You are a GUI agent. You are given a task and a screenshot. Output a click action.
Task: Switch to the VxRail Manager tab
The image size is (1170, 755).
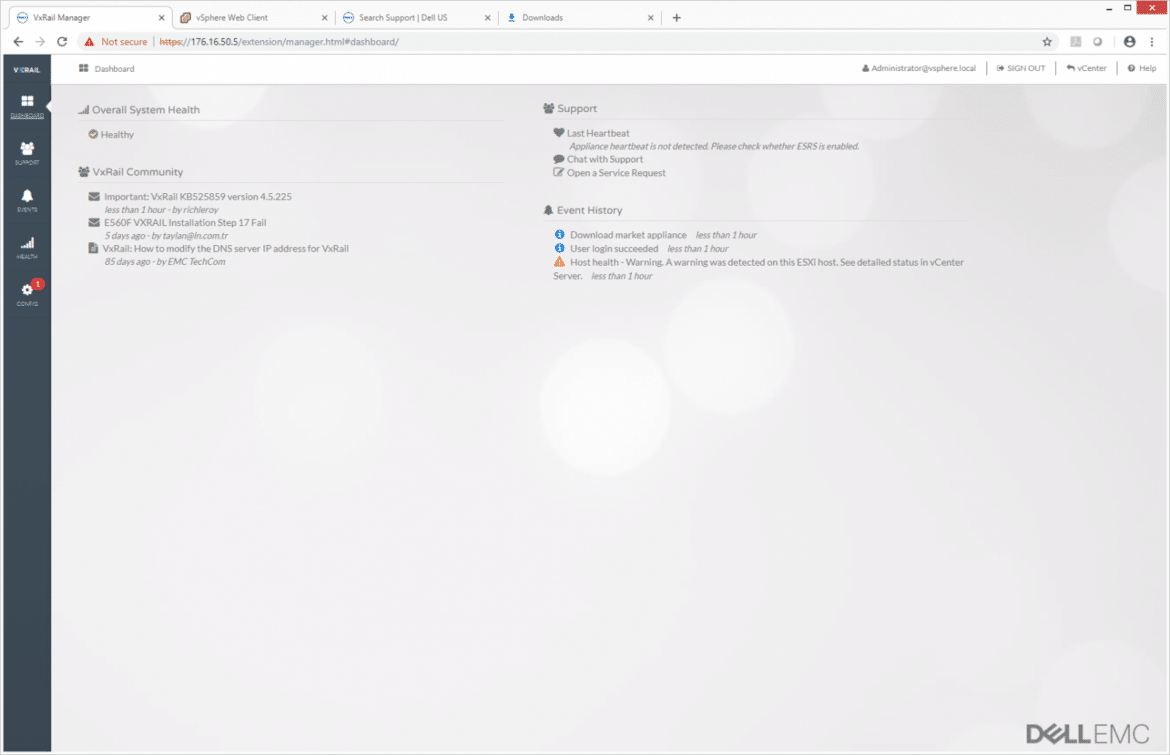[x=90, y=17]
